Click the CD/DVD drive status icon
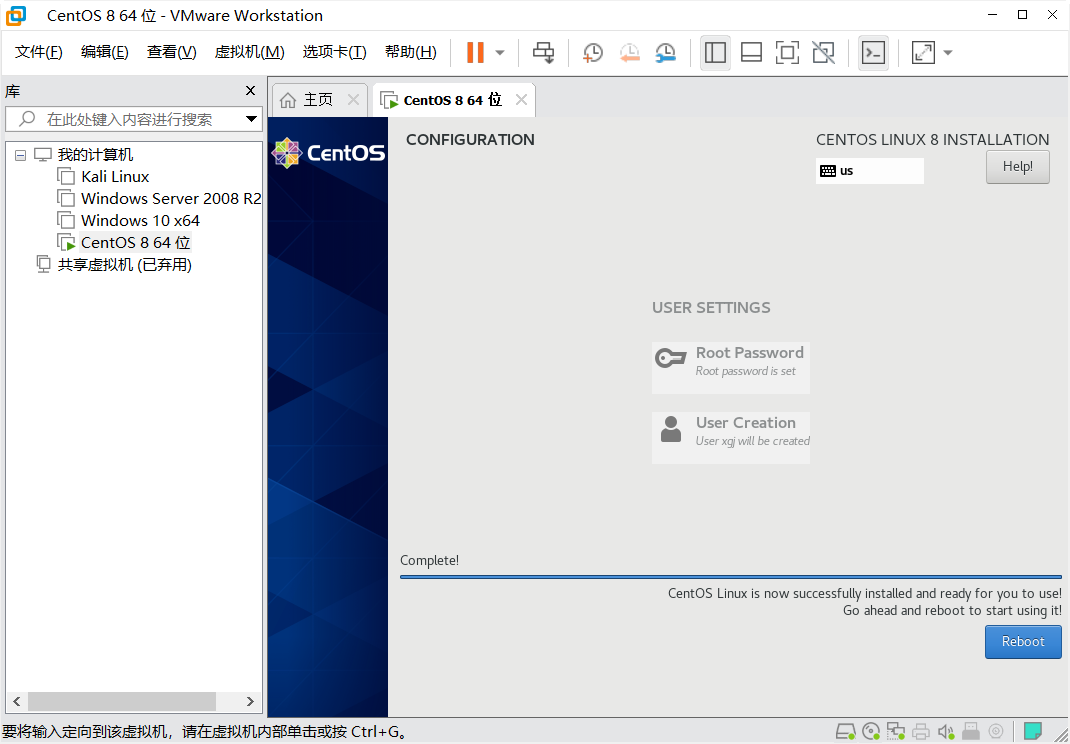The image size is (1070, 744). click(x=871, y=732)
